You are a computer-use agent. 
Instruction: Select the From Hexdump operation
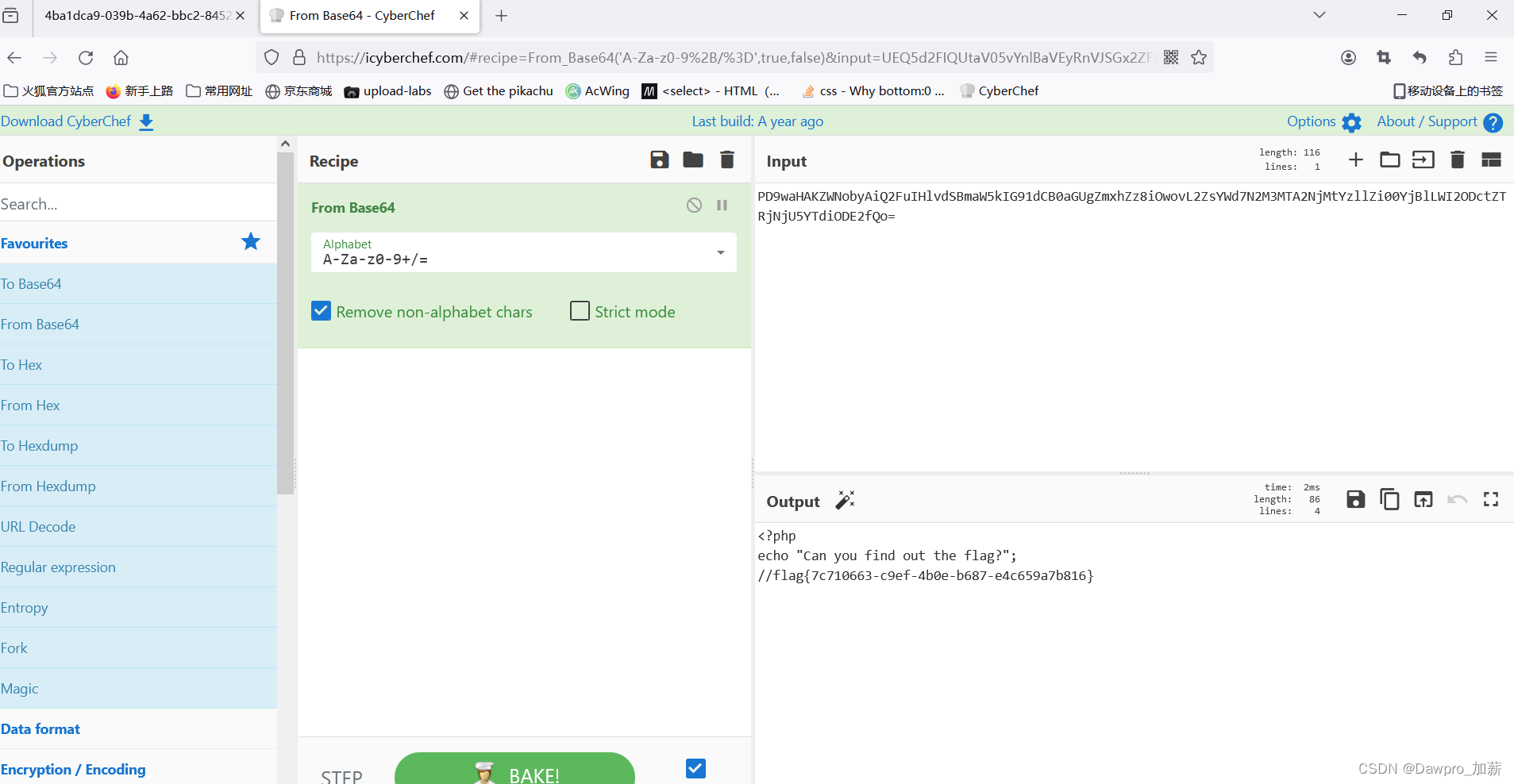click(x=138, y=486)
